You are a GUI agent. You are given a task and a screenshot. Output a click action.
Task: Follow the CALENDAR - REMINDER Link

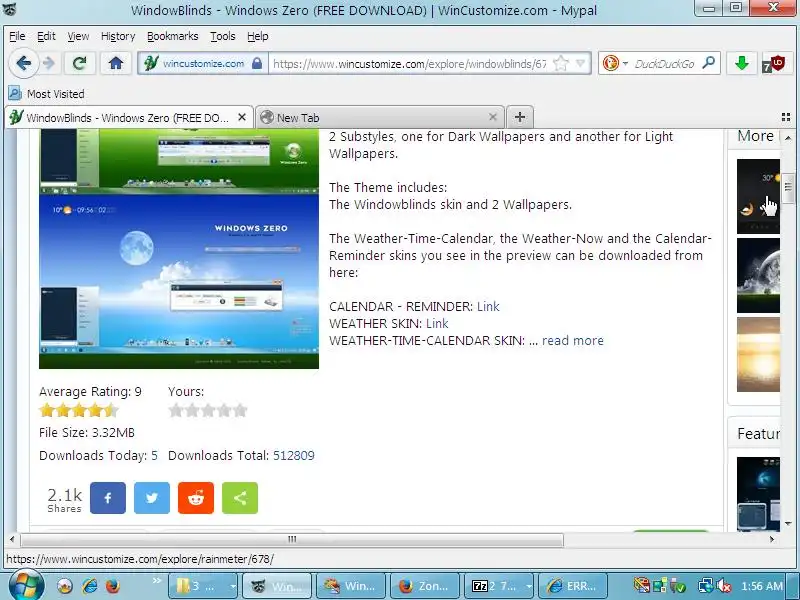coord(488,307)
